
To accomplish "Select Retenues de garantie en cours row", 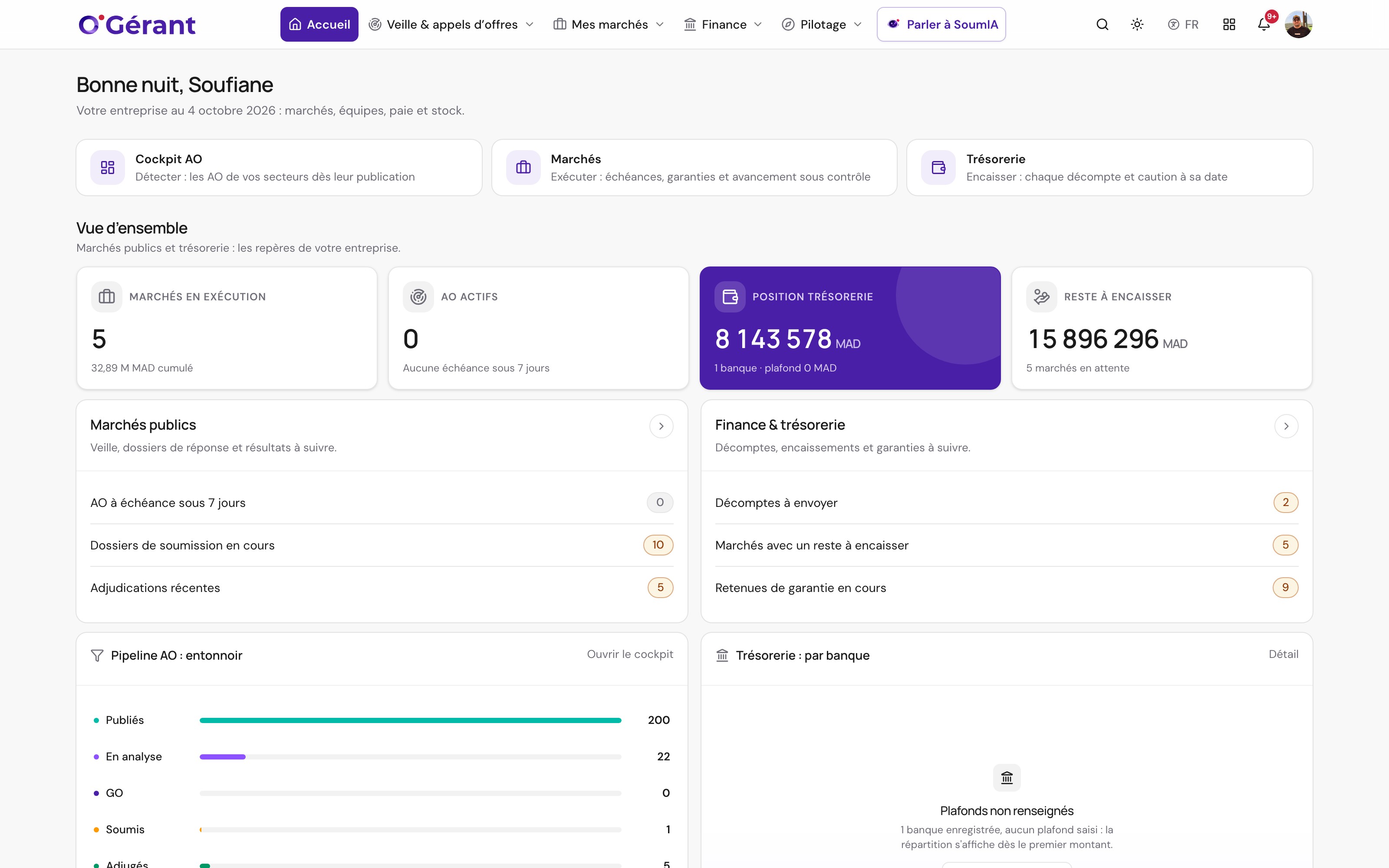I will 1007,588.
